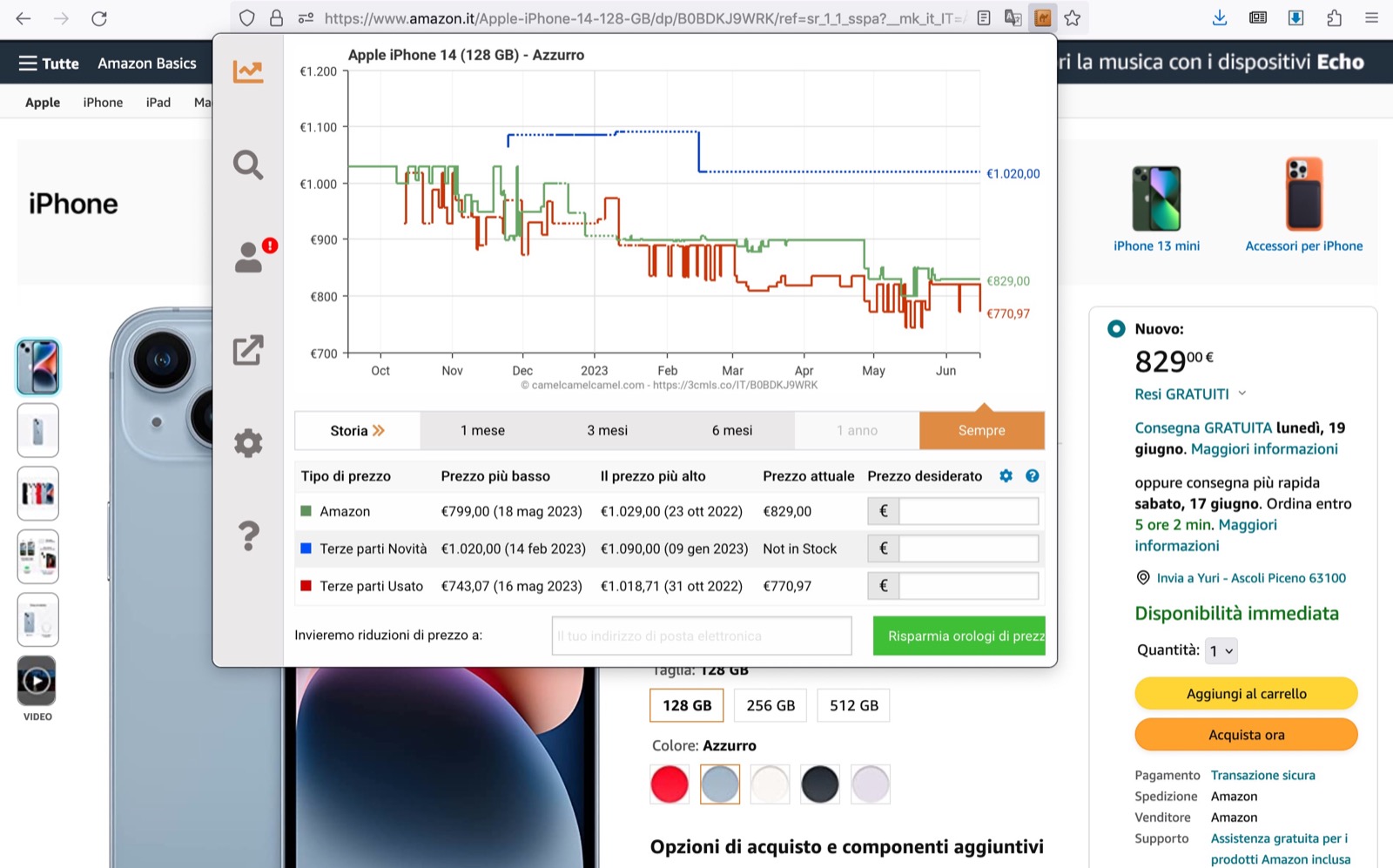
Task: Open the iPhone 13 mini link
Action: coord(1156,246)
